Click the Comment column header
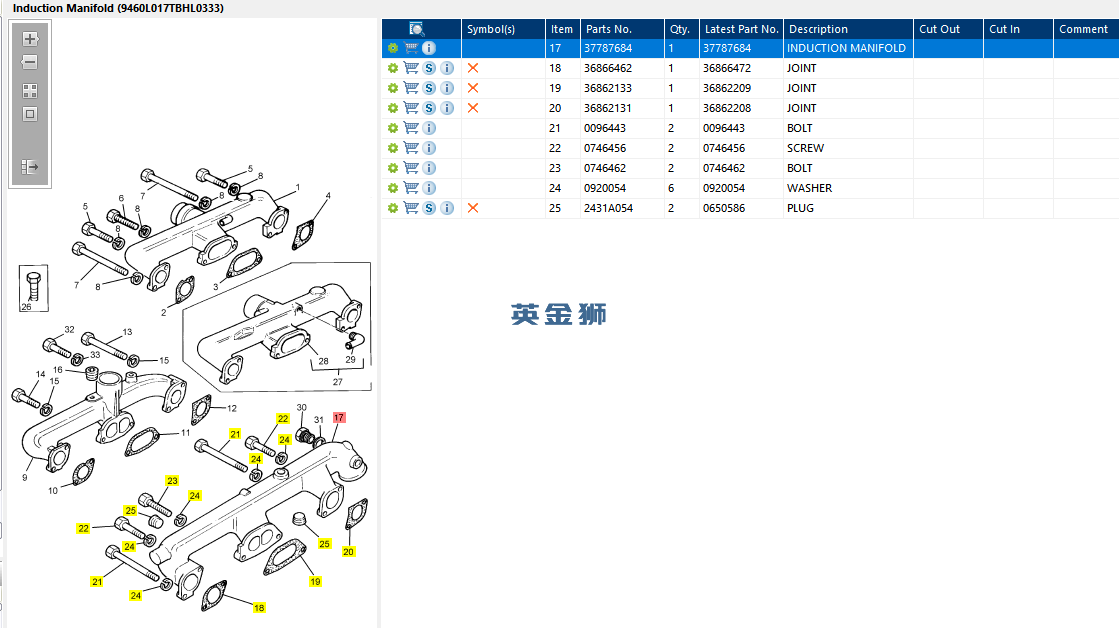Image resolution: width=1119 pixels, height=628 pixels. click(x=1086, y=29)
